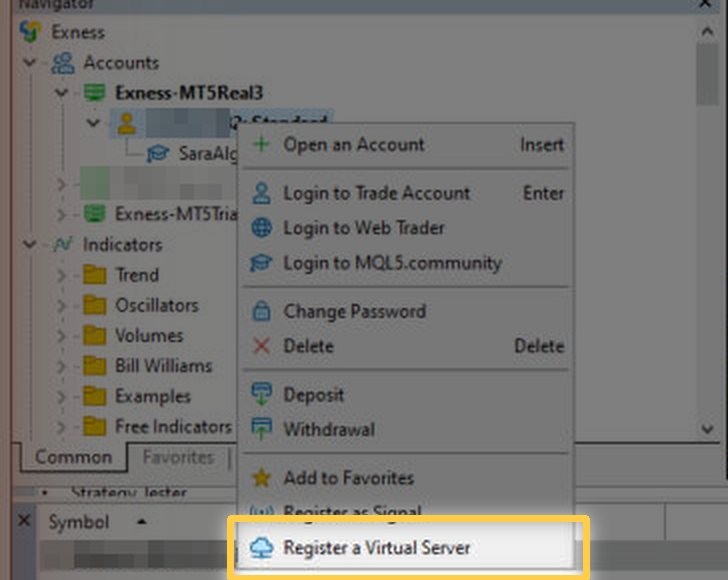Choose Login to MQL5.community
Image resolution: width=728 pixels, height=580 pixels.
point(407,263)
